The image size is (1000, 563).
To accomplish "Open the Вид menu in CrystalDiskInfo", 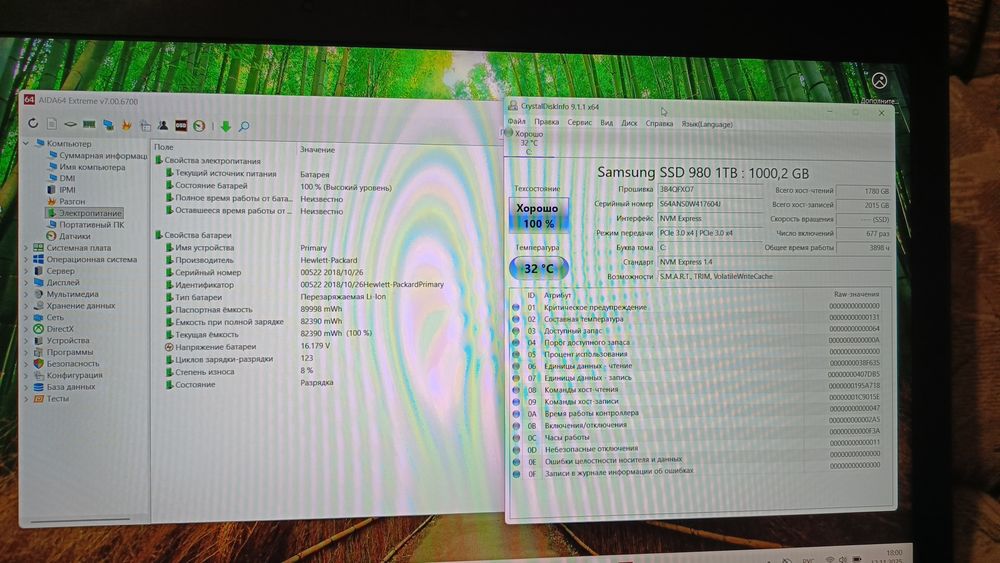I will click(x=607, y=123).
